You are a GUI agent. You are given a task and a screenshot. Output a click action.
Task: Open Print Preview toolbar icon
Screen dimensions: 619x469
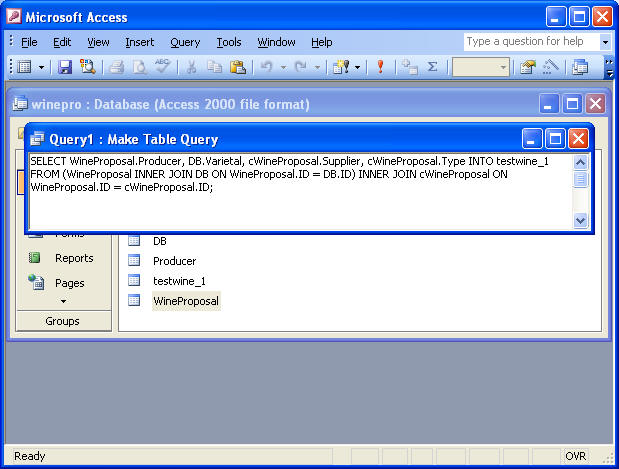click(139, 67)
